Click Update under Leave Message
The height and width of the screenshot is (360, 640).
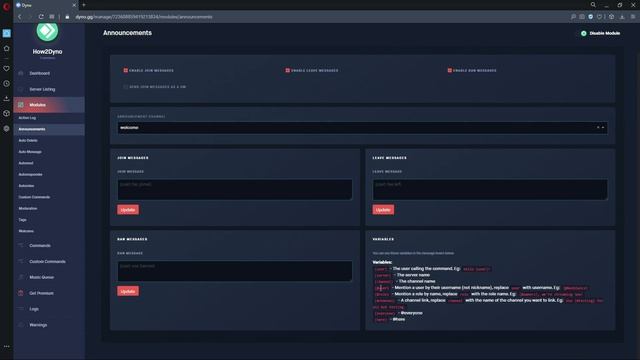pos(383,210)
